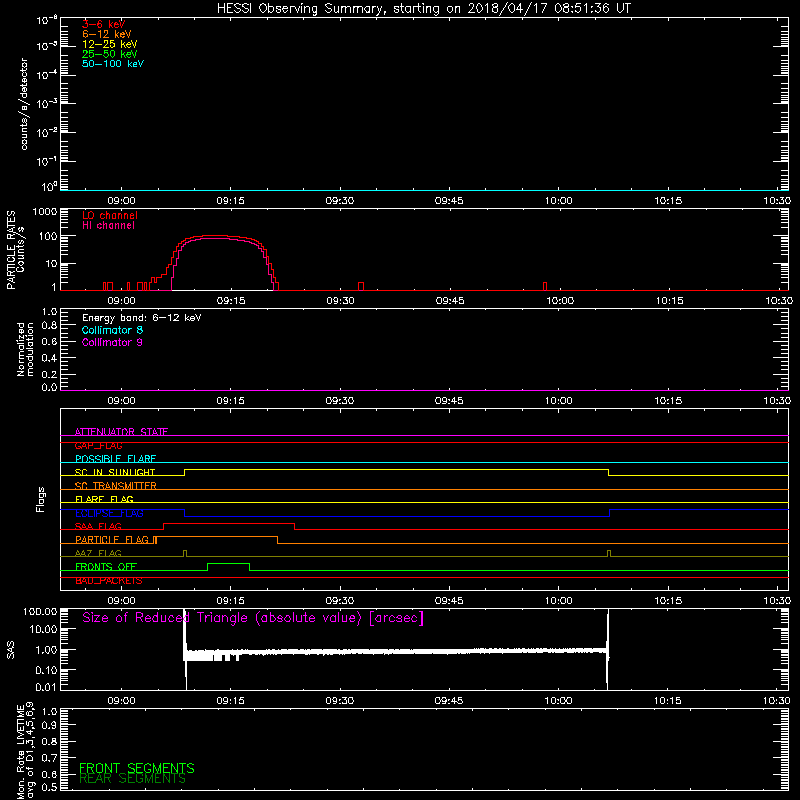Click the SC_IN_SUNLIGHT flag label
The height and width of the screenshot is (800, 800).
coord(115,472)
